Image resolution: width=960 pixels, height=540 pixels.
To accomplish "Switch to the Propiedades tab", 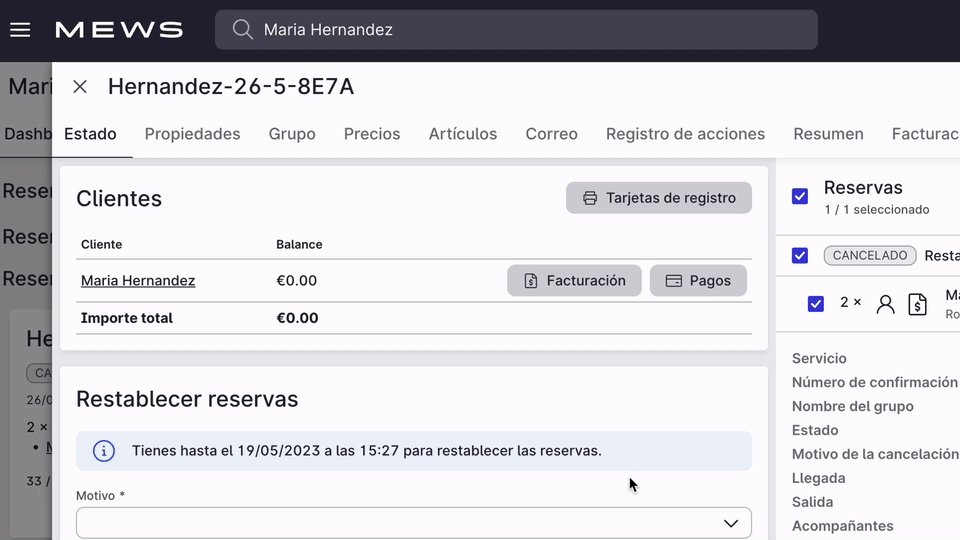I will tap(192, 134).
